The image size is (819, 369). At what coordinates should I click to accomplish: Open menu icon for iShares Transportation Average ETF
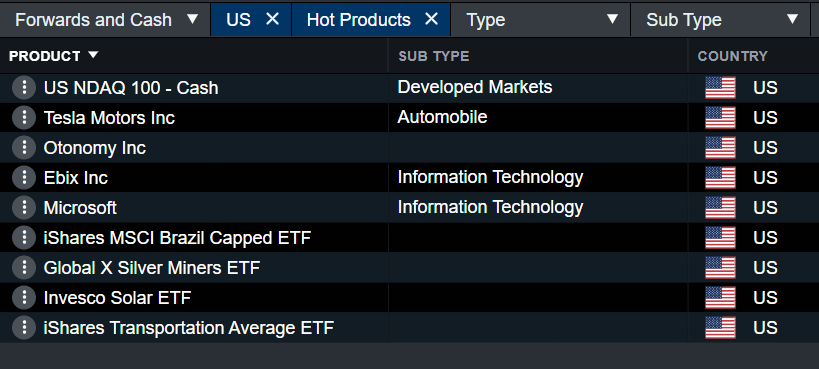(x=24, y=328)
